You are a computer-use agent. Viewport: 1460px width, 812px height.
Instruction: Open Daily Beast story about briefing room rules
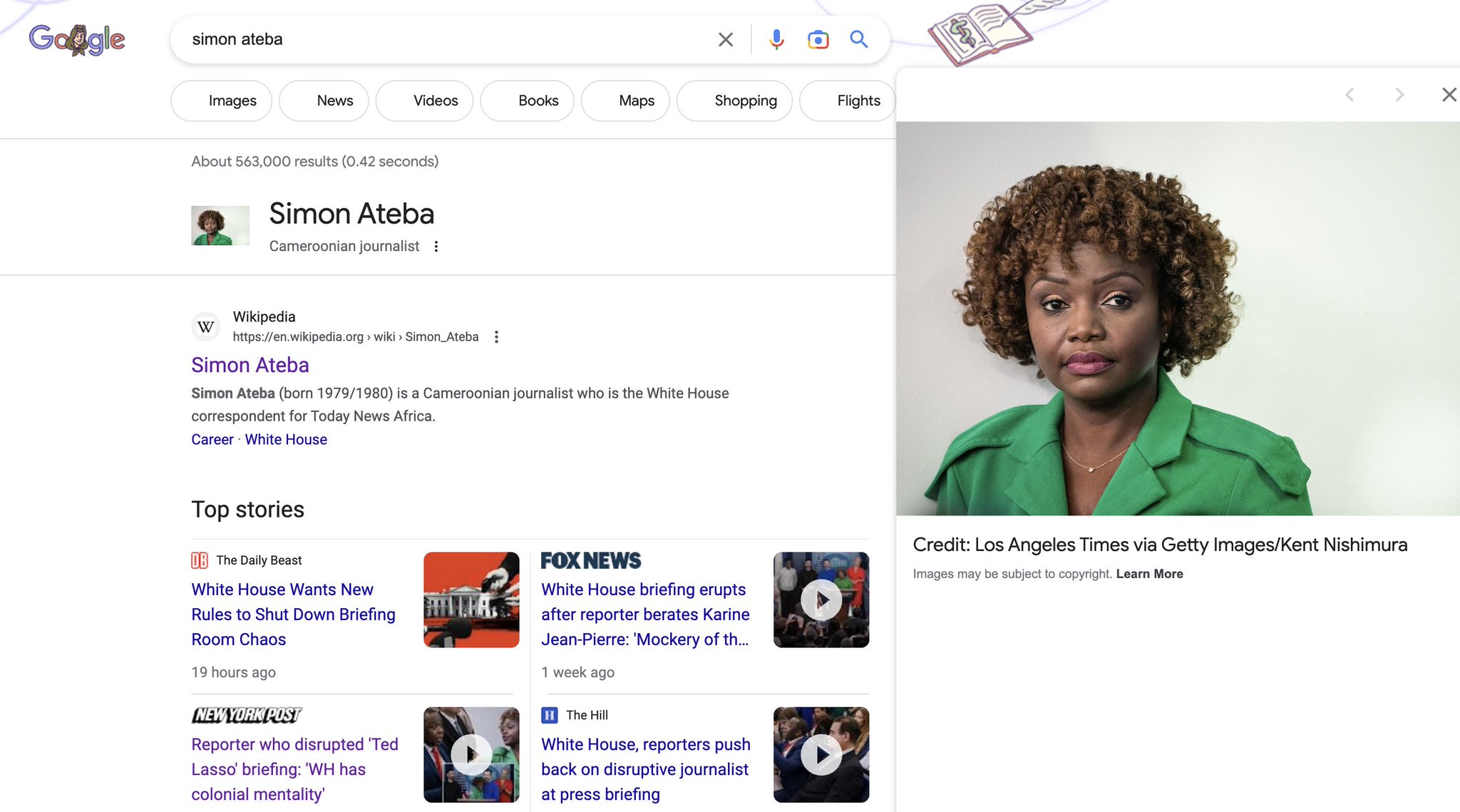(293, 615)
